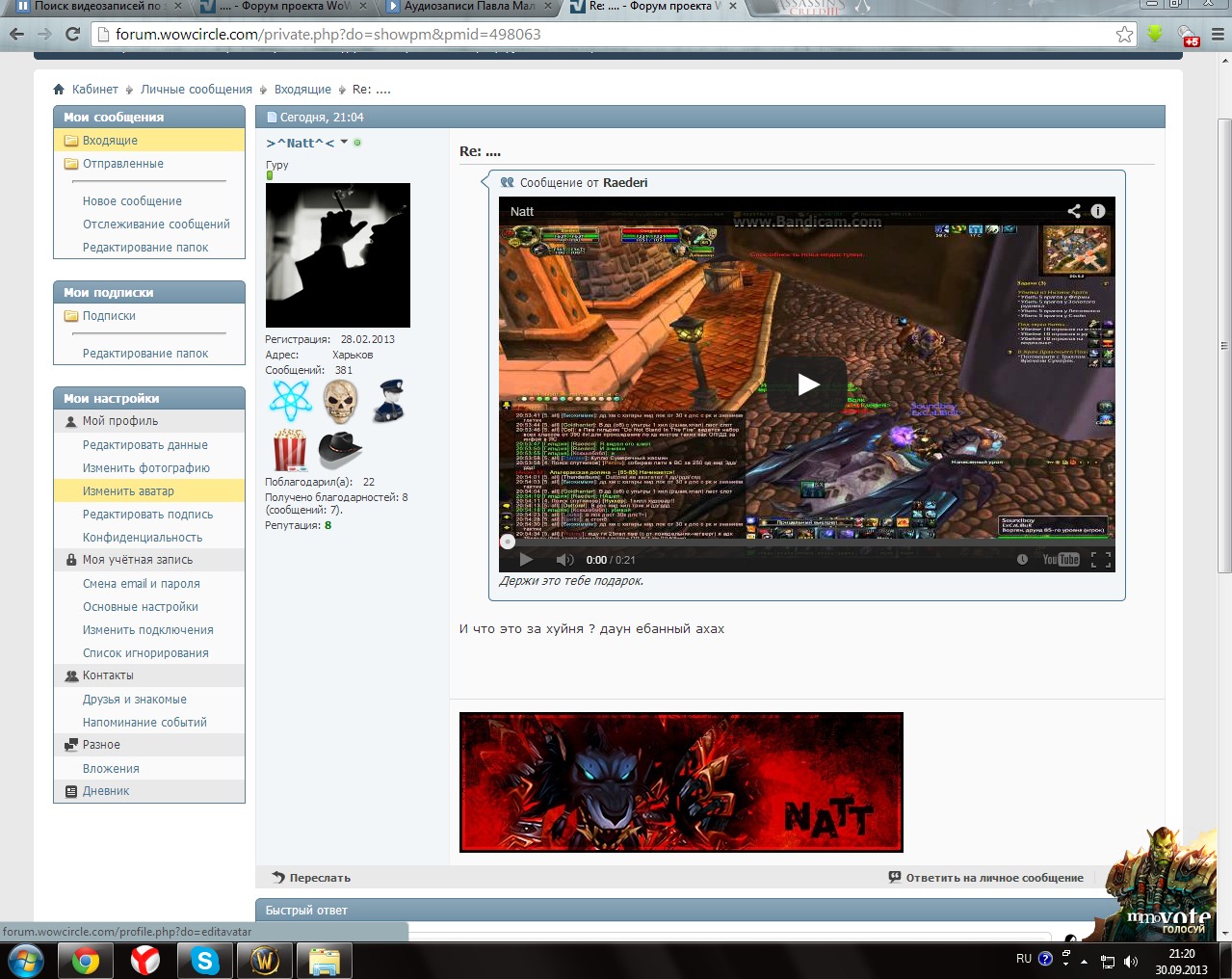Image resolution: width=1232 pixels, height=979 pixels.
Task: Reload the page with the refresh icon
Action: coord(72,34)
